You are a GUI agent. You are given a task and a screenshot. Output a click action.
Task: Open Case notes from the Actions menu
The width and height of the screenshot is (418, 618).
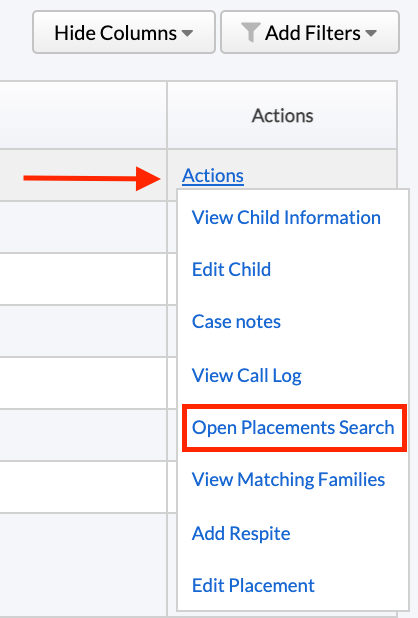click(236, 322)
